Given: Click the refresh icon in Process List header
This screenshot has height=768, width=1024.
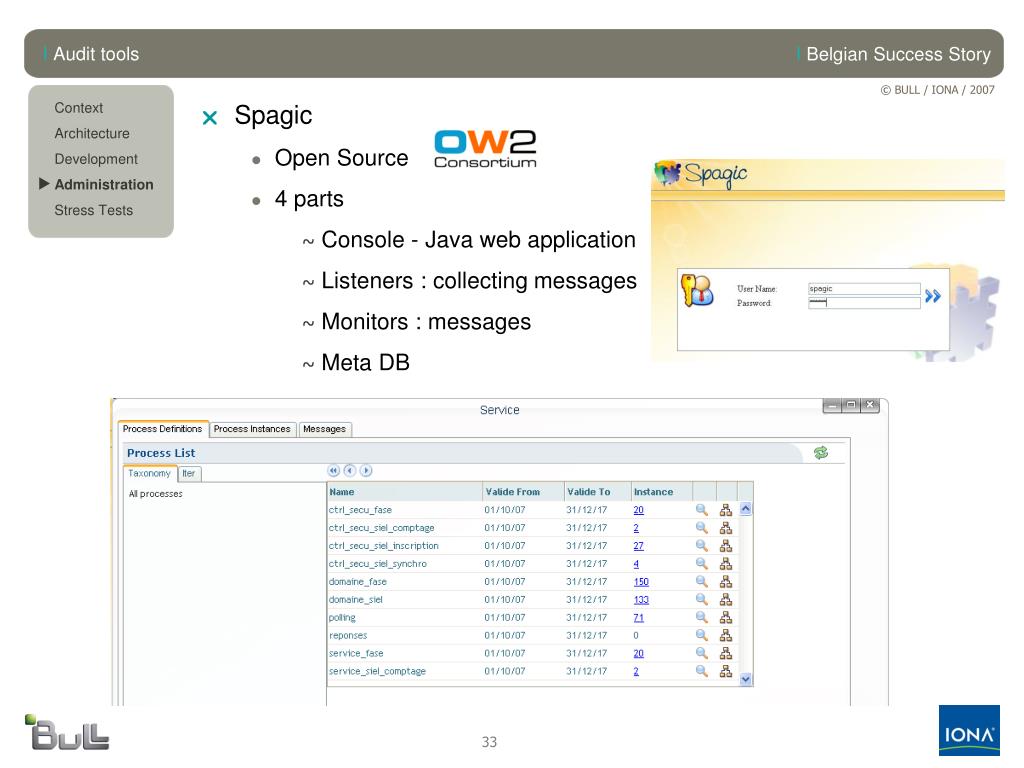Looking at the screenshot, I should coord(821,452).
